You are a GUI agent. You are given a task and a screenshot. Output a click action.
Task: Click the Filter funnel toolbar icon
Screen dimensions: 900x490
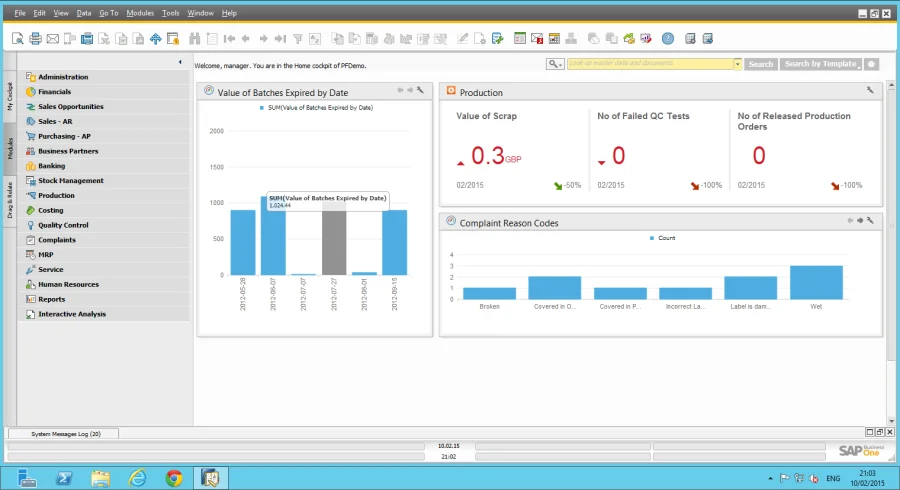298,38
